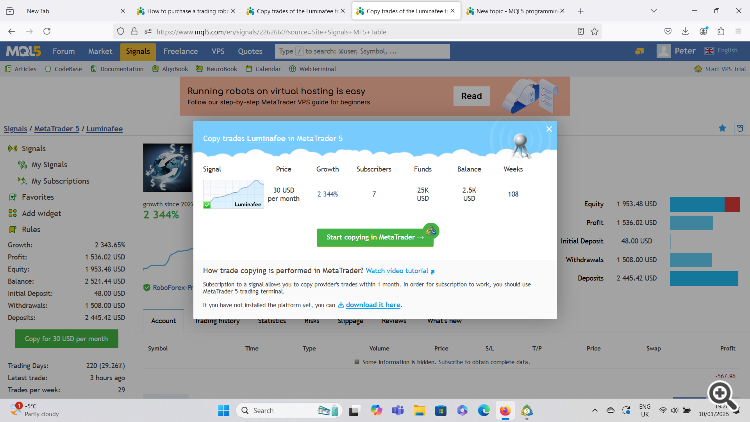Click Luminafee signal avatar image
Screen dimensions: 750x422
point(168,167)
